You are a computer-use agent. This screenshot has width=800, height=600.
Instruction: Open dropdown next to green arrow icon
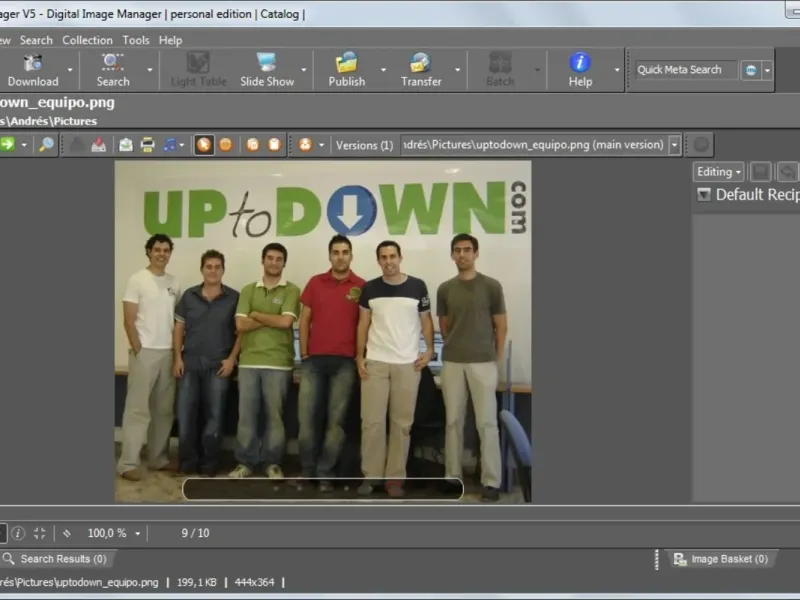click(24, 145)
